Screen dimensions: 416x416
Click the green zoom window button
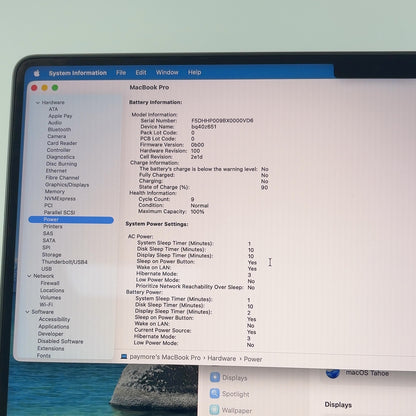(55, 88)
